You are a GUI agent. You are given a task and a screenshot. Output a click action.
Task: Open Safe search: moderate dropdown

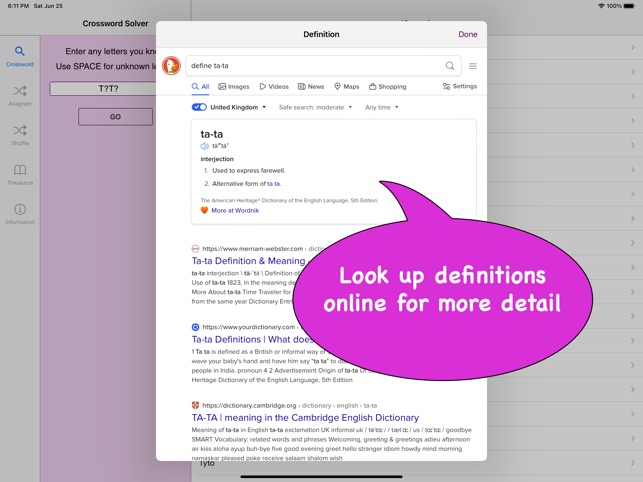pos(315,107)
